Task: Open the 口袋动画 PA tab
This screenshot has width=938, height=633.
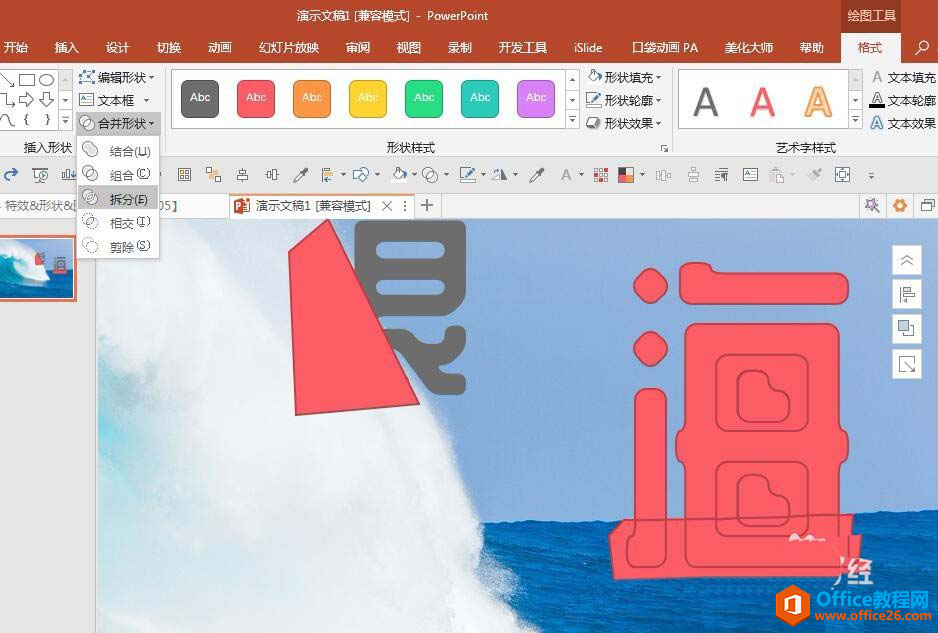Action: coord(665,47)
